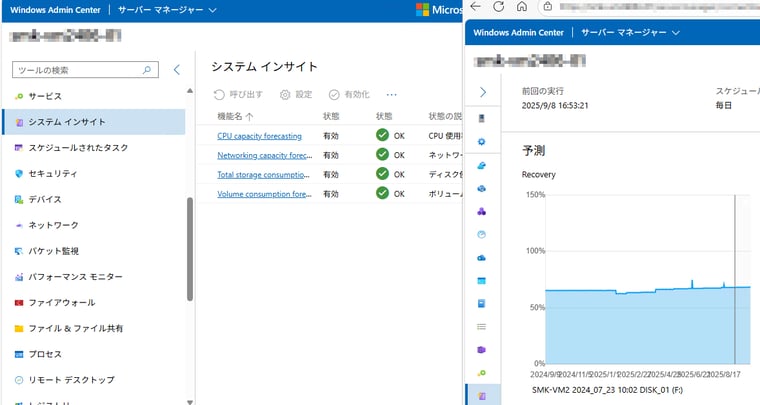
Task: Open the デバイス tool
Action: (45, 199)
